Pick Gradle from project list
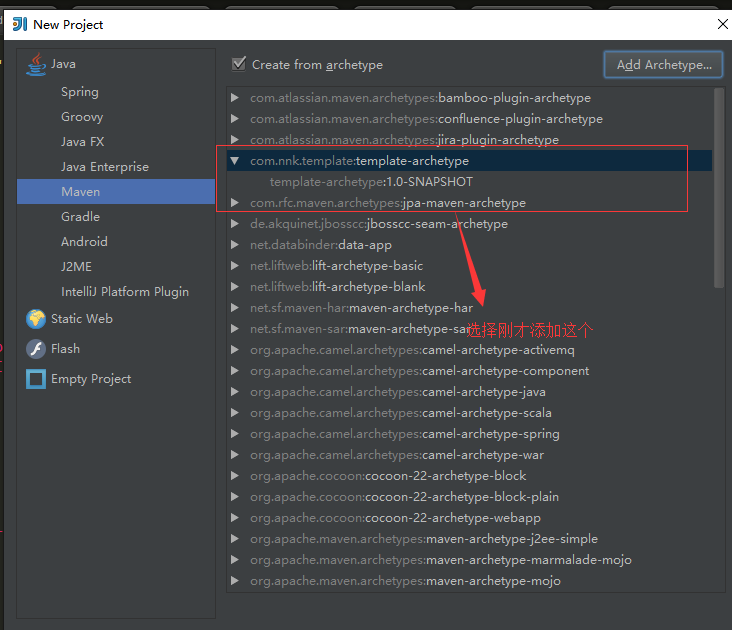732x630 pixels. coord(80,217)
